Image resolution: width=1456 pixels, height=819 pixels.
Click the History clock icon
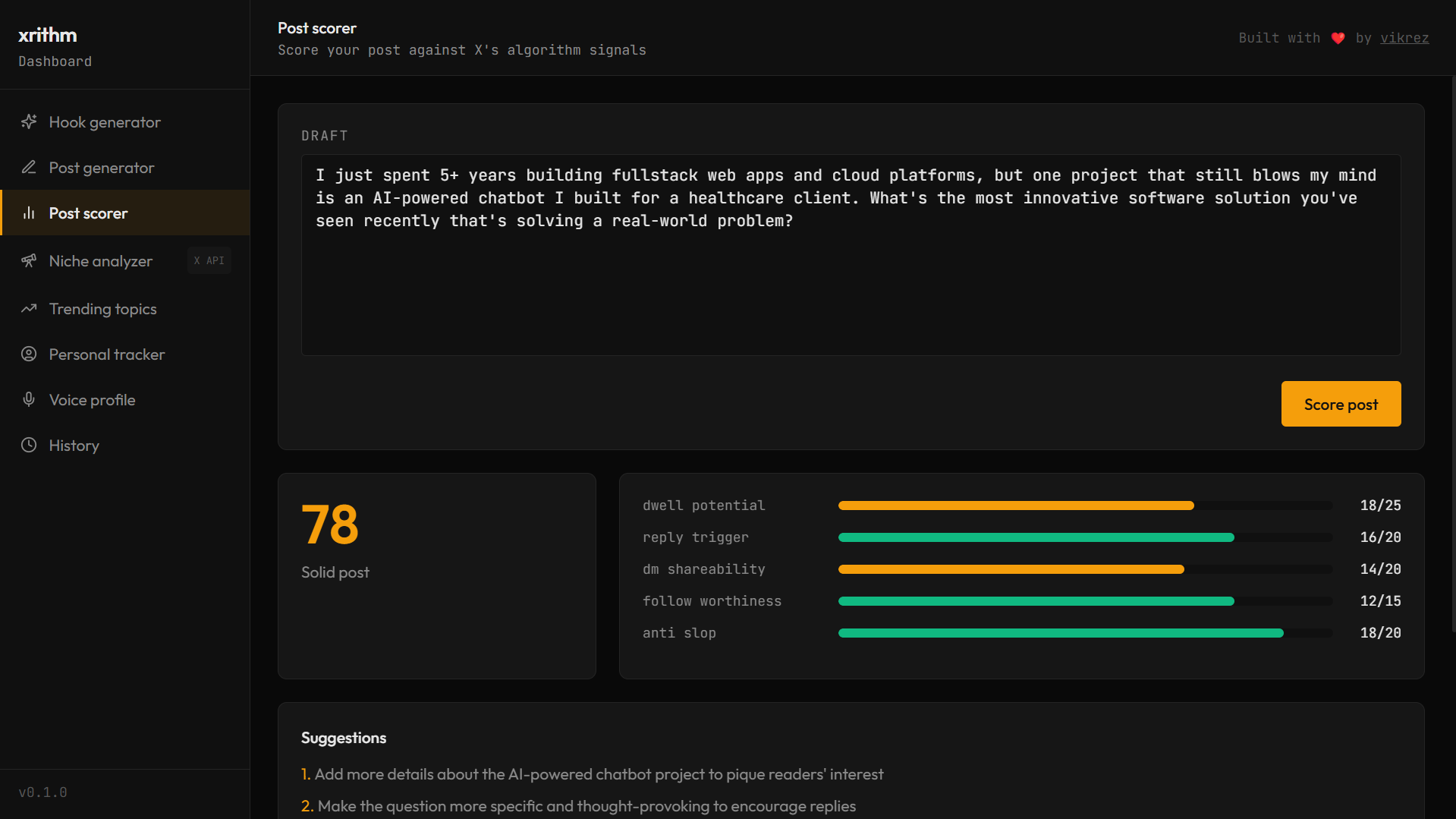pyautogui.click(x=29, y=445)
